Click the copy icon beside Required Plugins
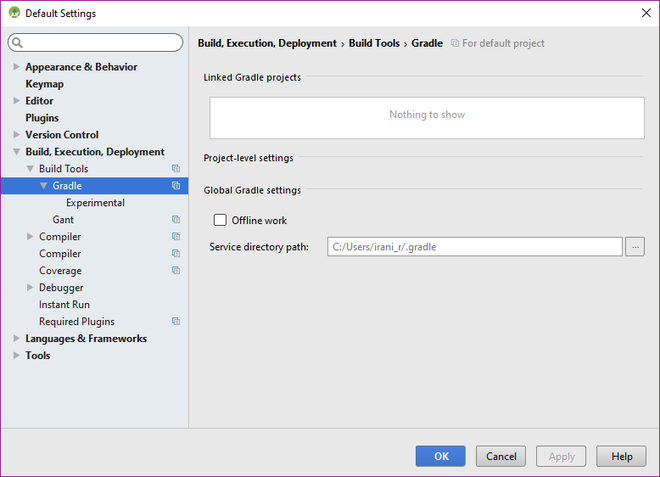Image resolution: width=660 pixels, height=477 pixels. coord(176,321)
